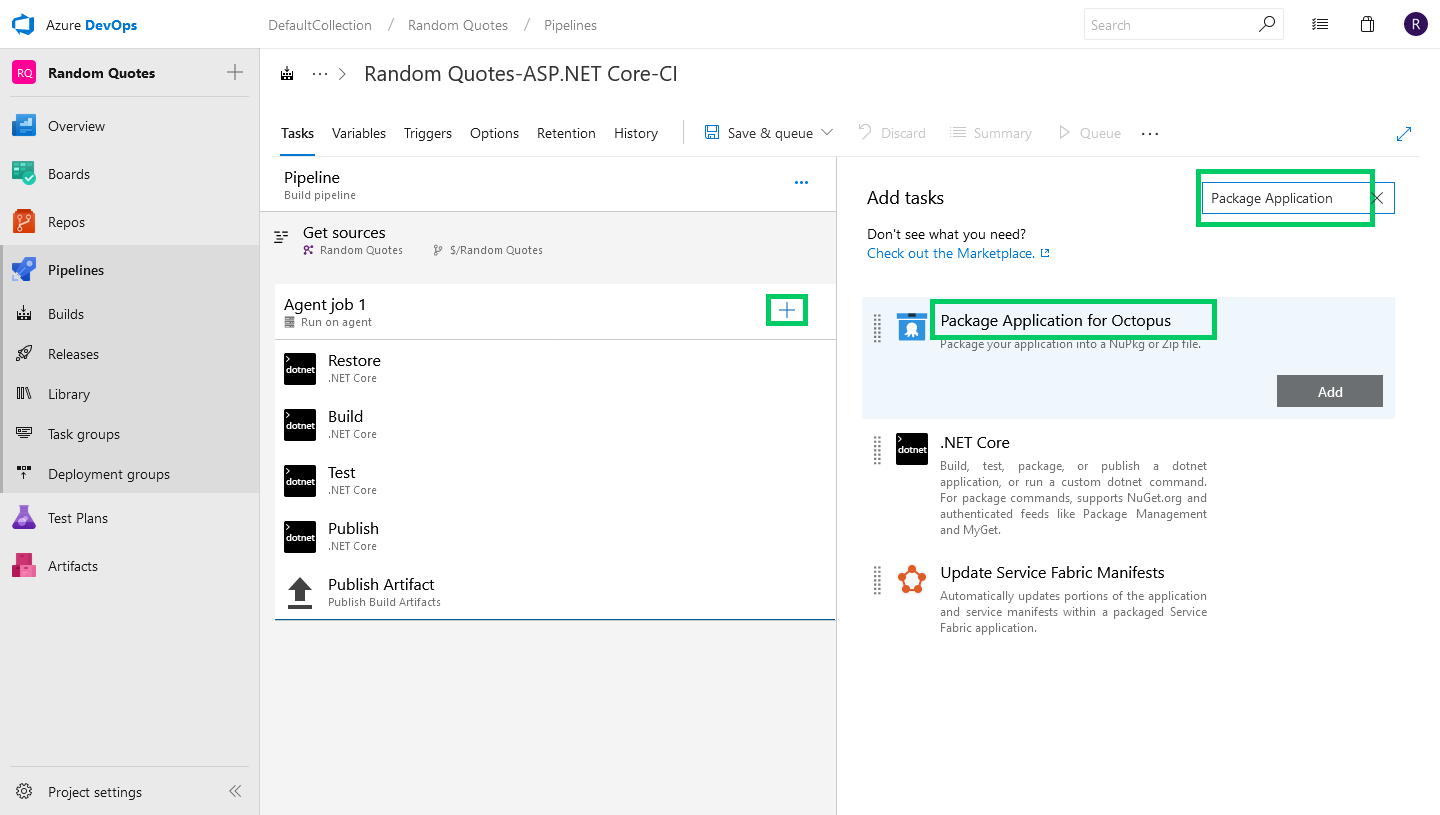
Task: Open the Test Plans flask icon
Action: [24, 518]
